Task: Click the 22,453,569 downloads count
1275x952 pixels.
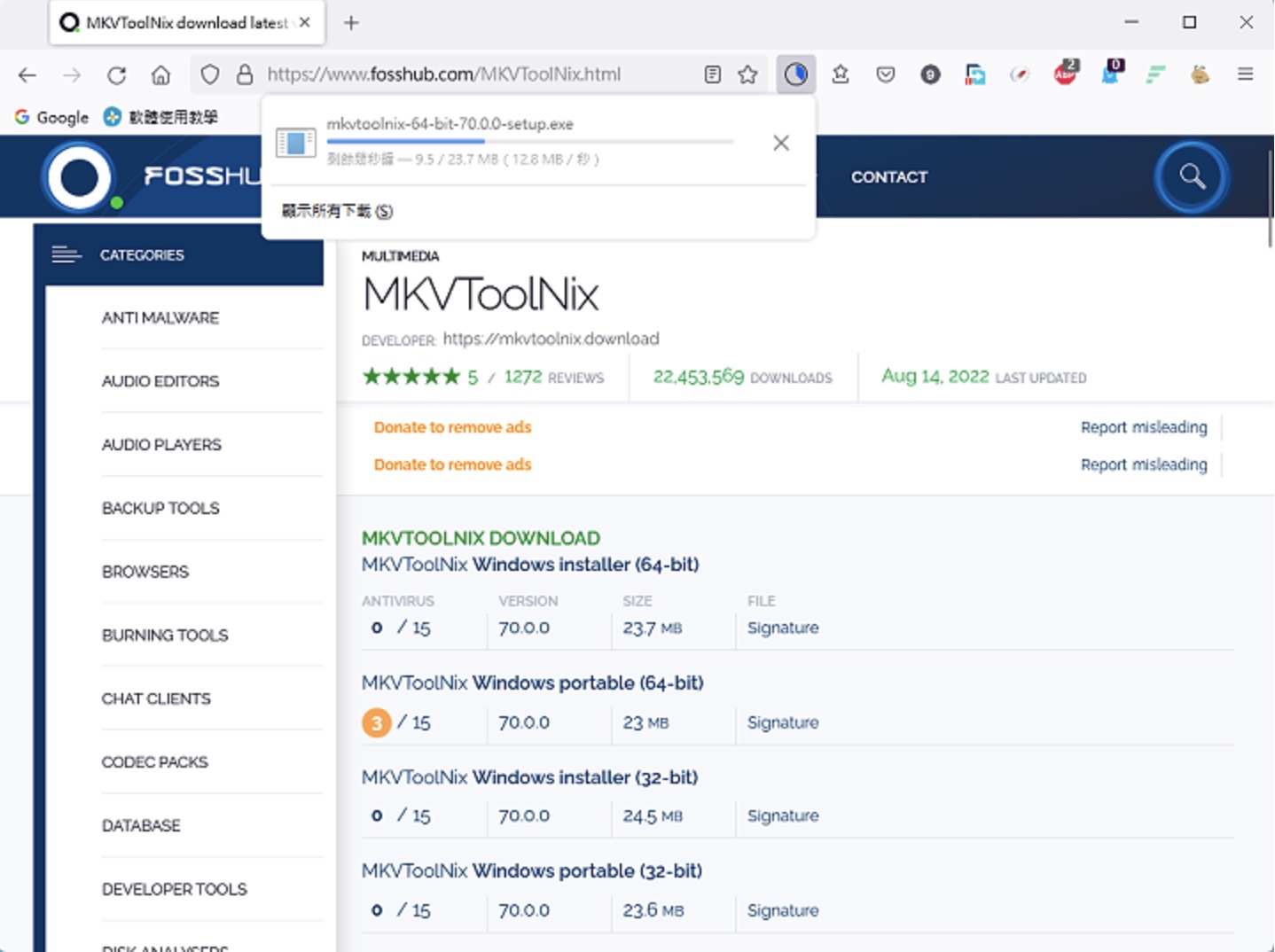Action: click(699, 377)
